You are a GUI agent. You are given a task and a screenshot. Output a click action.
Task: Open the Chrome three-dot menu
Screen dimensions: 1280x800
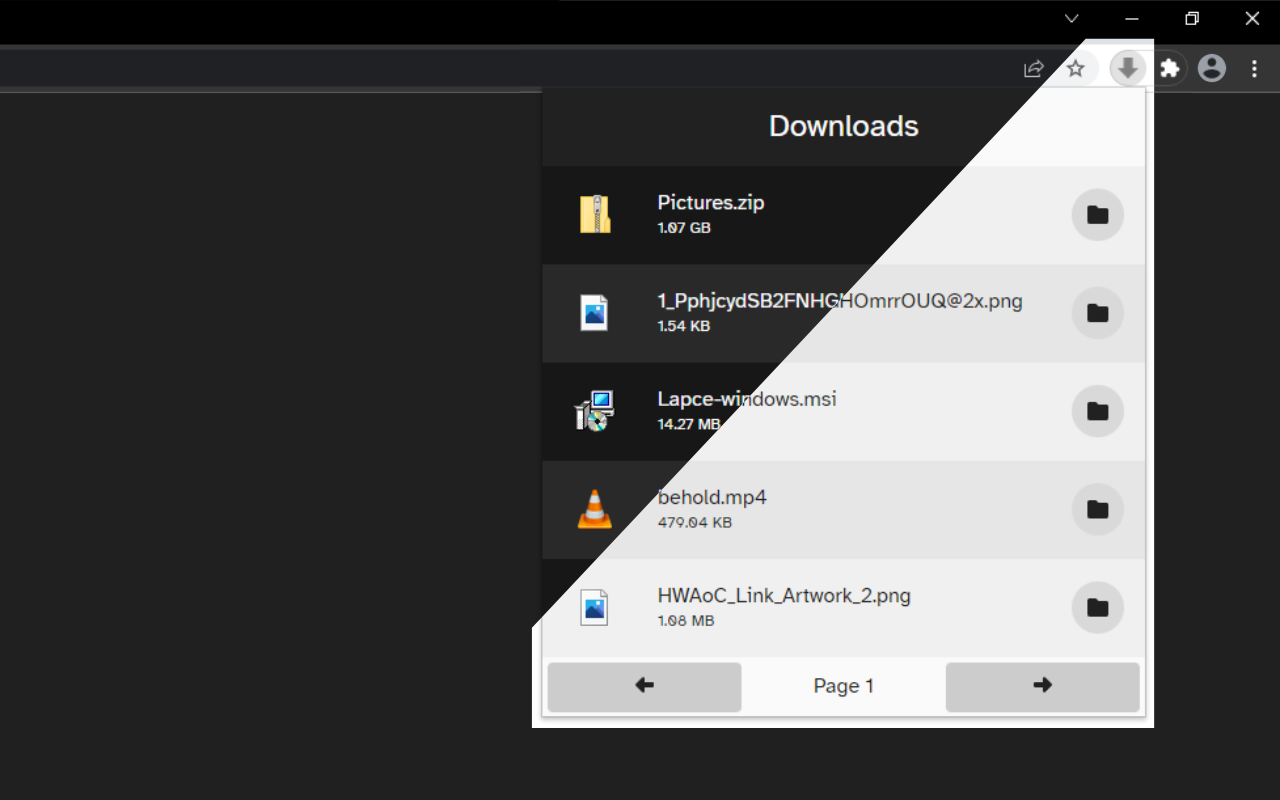1254,68
